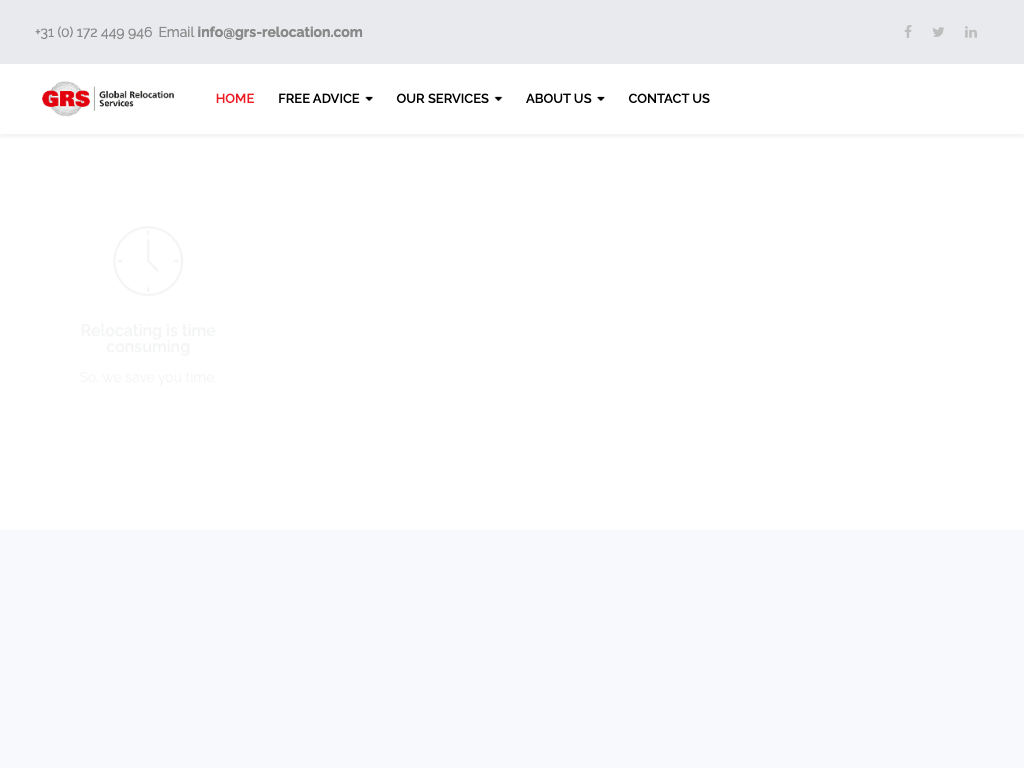Image resolution: width=1024 pixels, height=768 pixels.
Task: Expand the arrow beside FREE ADVICE
Action: click(x=369, y=99)
